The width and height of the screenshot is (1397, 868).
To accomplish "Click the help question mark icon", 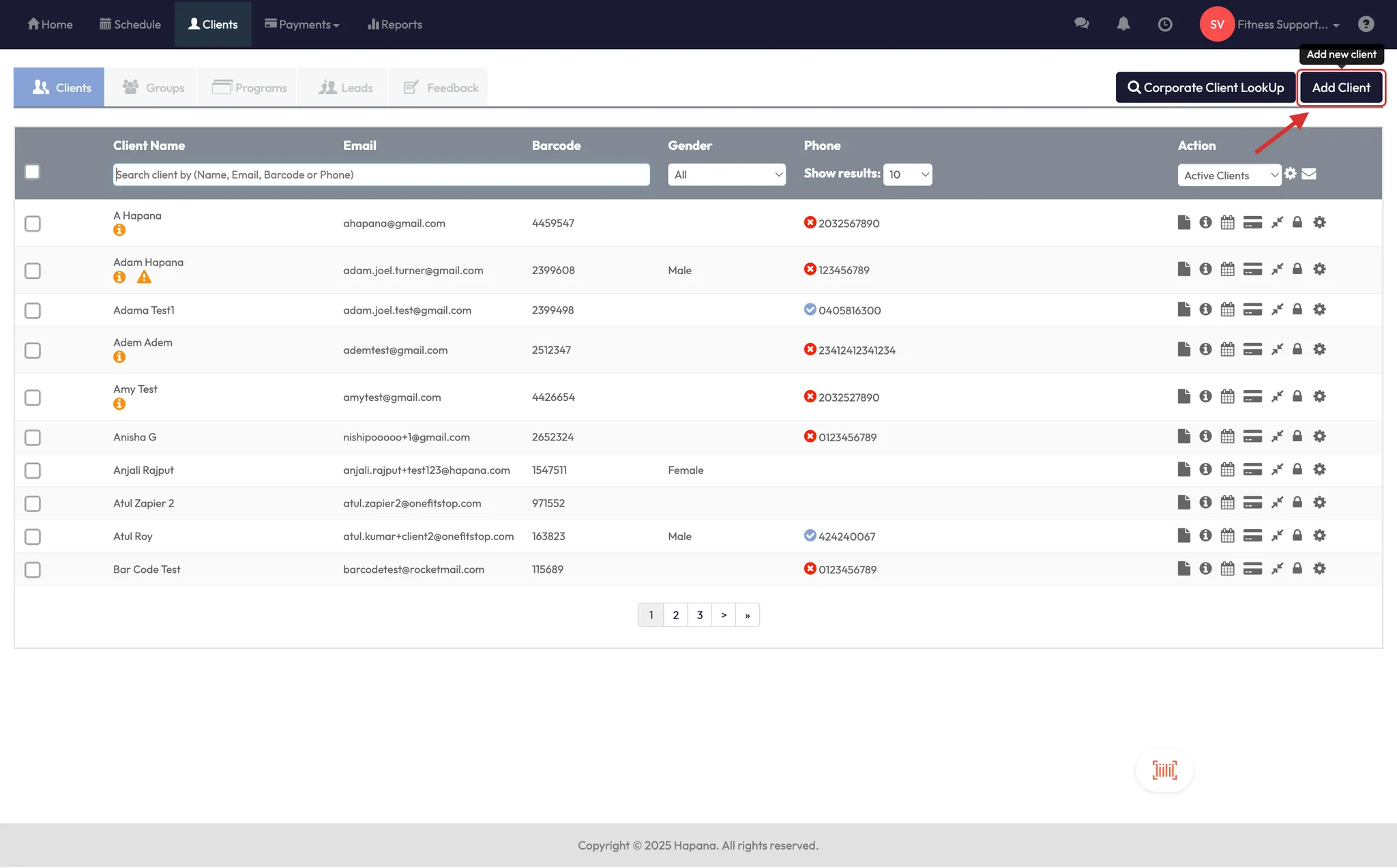I will point(1366,25).
